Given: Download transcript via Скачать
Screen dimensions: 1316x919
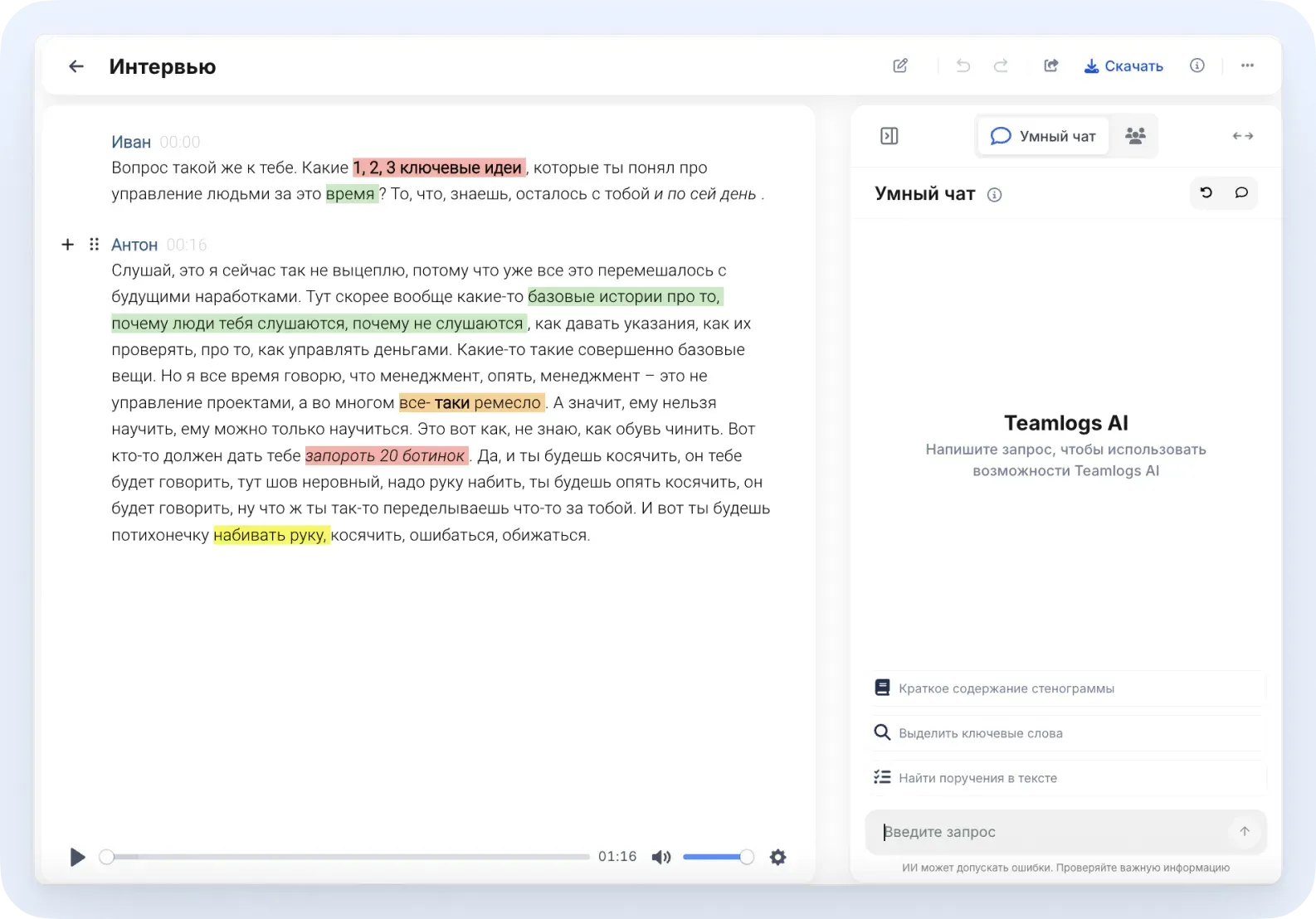Looking at the screenshot, I should [1123, 66].
